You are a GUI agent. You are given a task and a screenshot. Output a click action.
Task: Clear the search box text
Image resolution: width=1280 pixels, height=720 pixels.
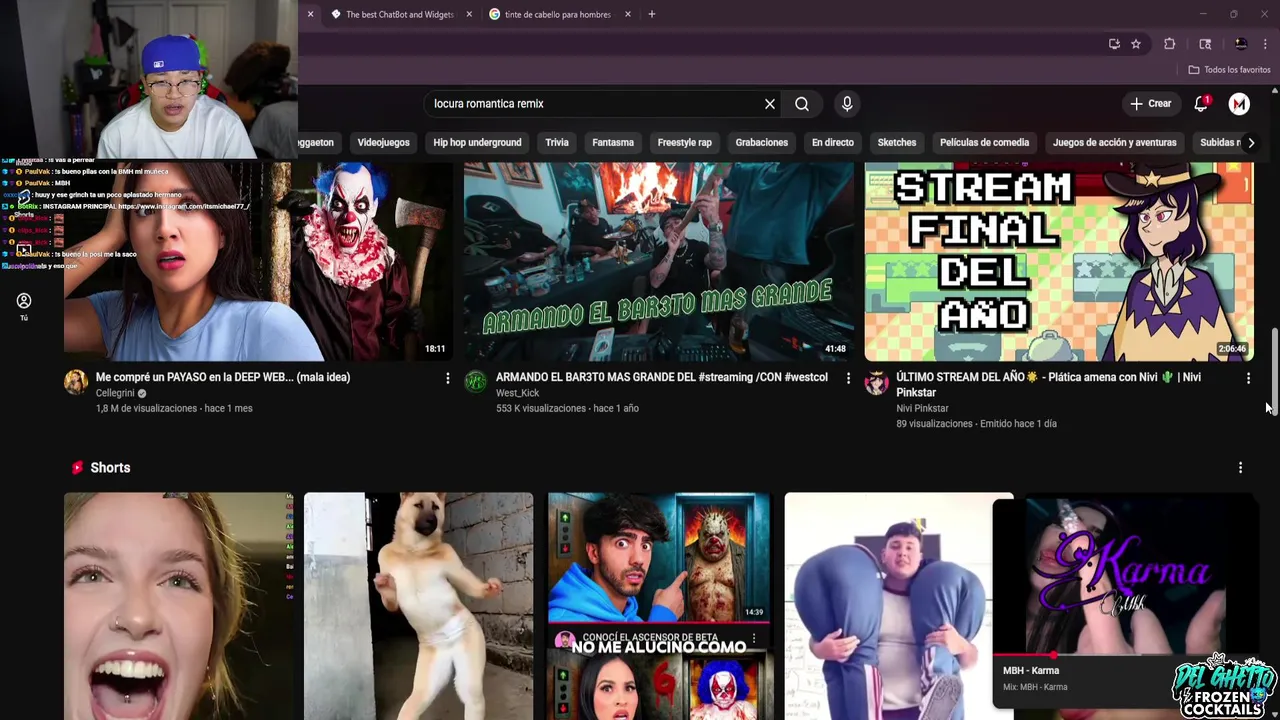pyautogui.click(x=770, y=104)
